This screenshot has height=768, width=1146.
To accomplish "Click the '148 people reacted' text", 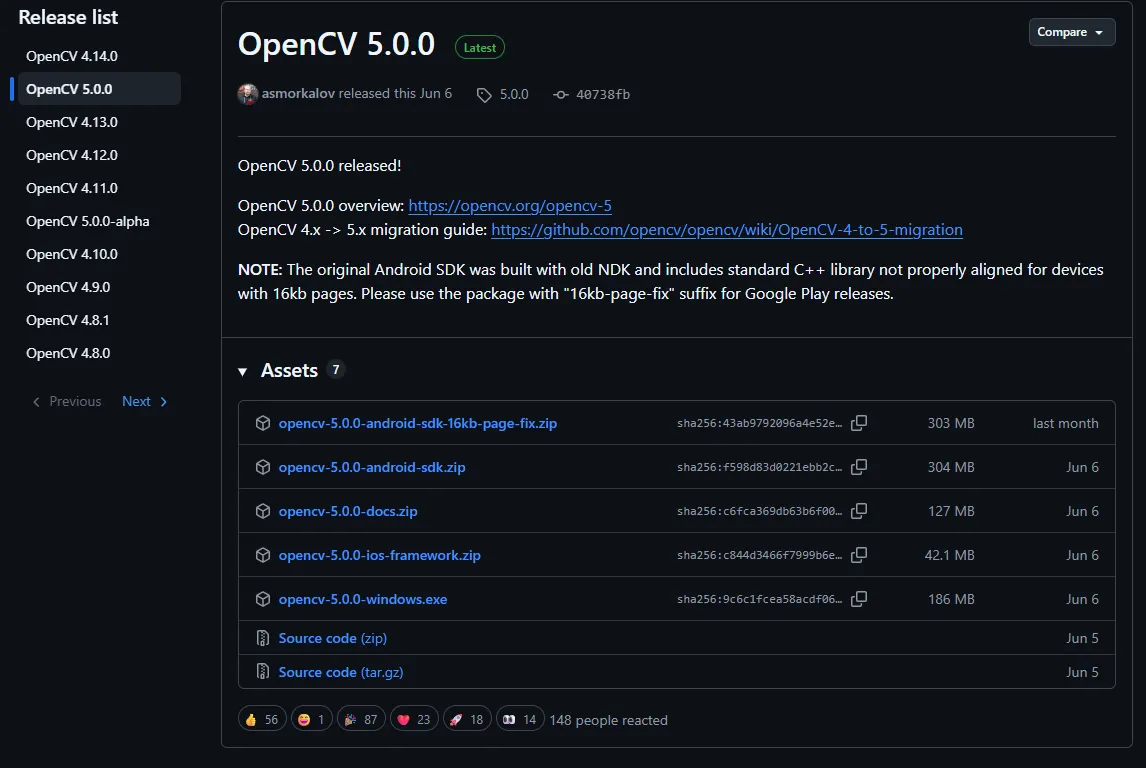I will 608,720.
